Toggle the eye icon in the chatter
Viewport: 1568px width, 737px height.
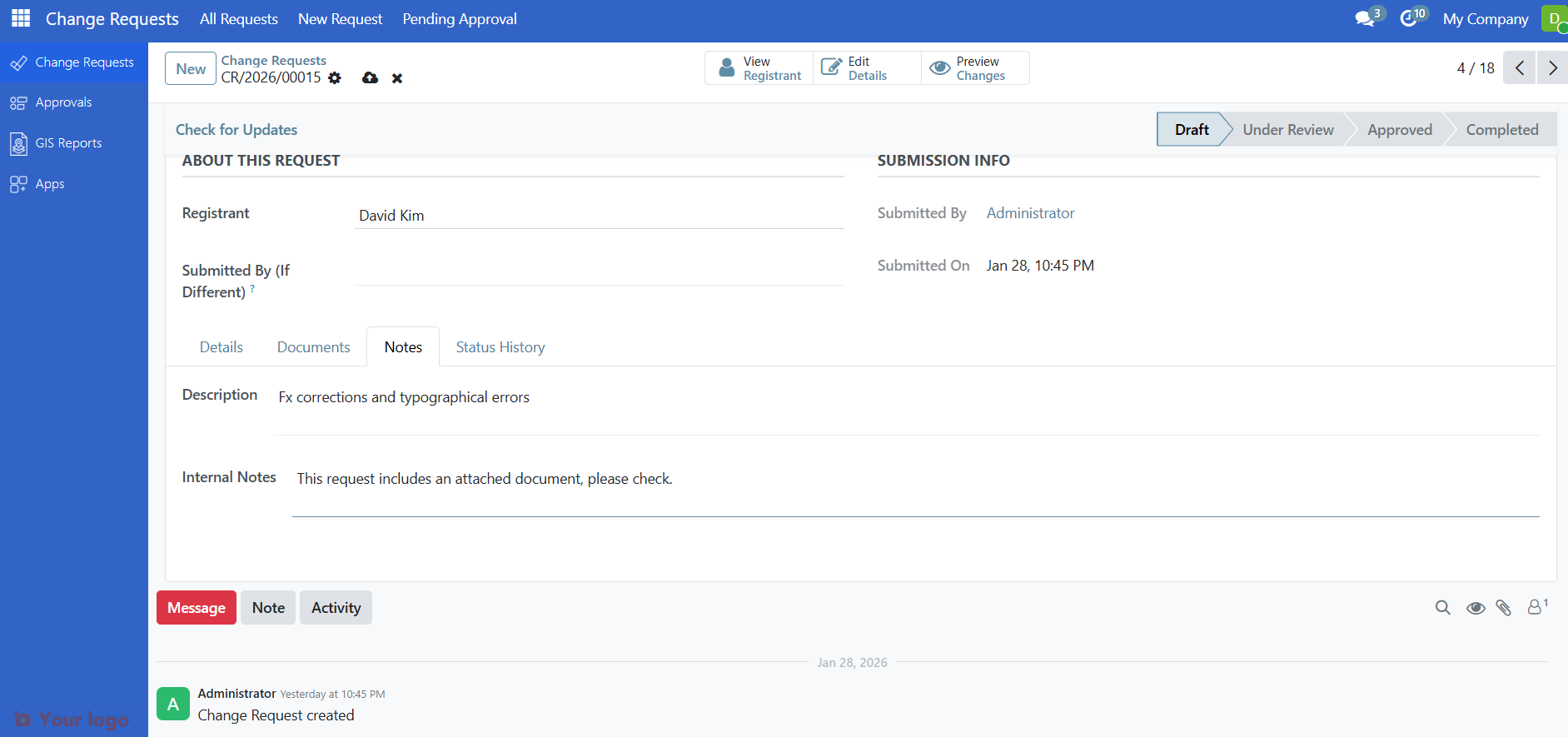tap(1475, 608)
